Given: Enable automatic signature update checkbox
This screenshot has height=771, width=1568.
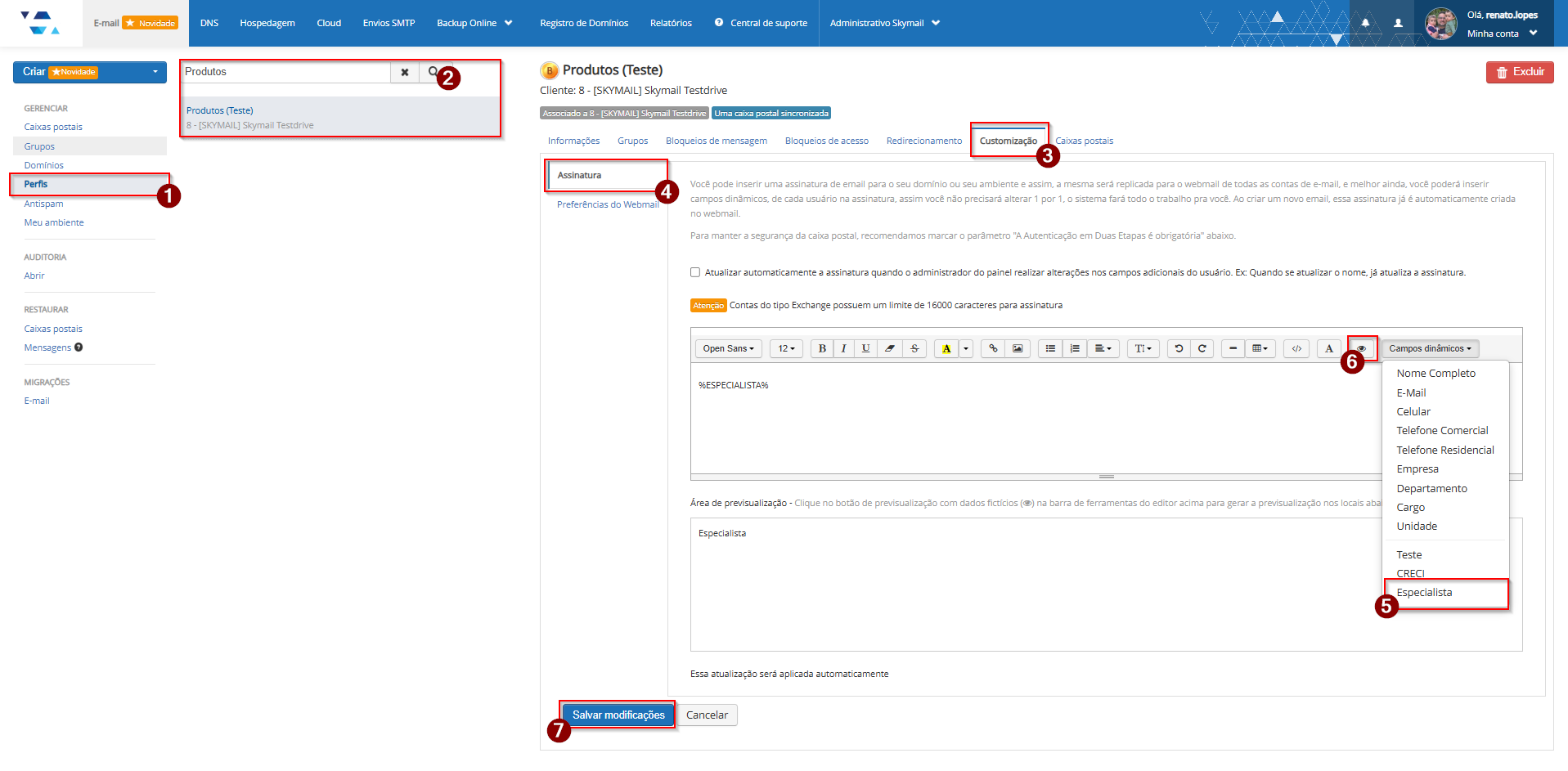Looking at the screenshot, I should coord(695,272).
